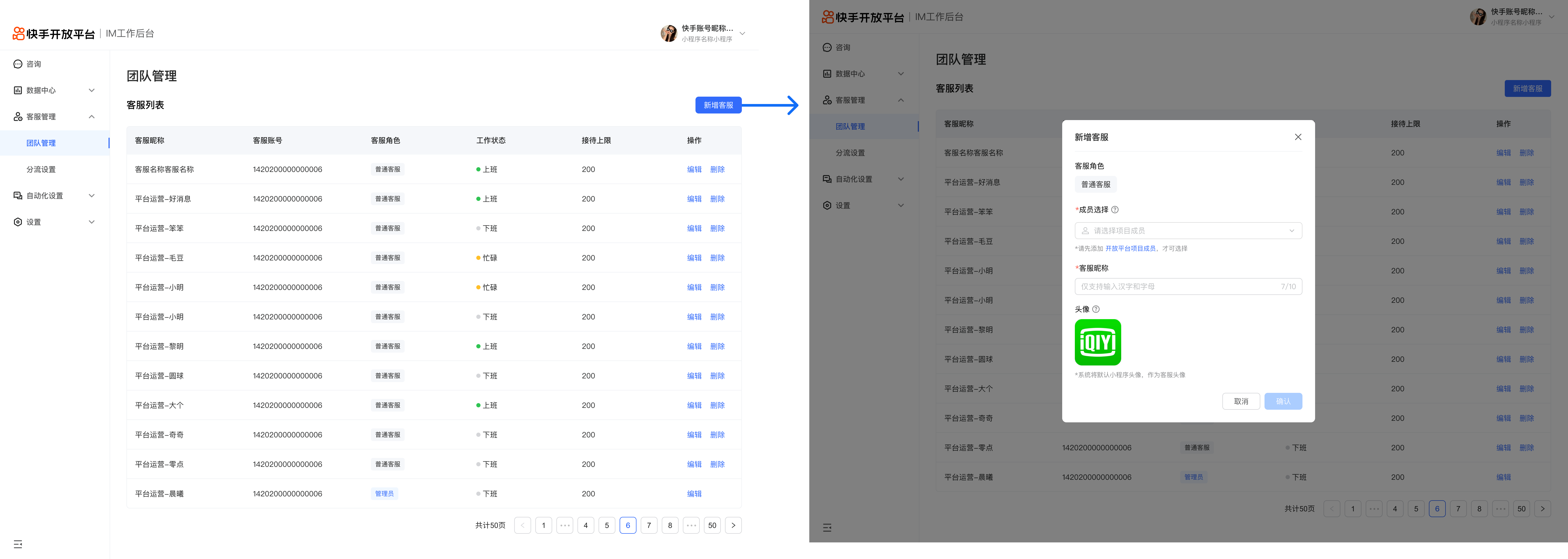The image size is (1568, 559).
Task: Open 请选择项目成员 member dropdown
Action: [1188, 231]
